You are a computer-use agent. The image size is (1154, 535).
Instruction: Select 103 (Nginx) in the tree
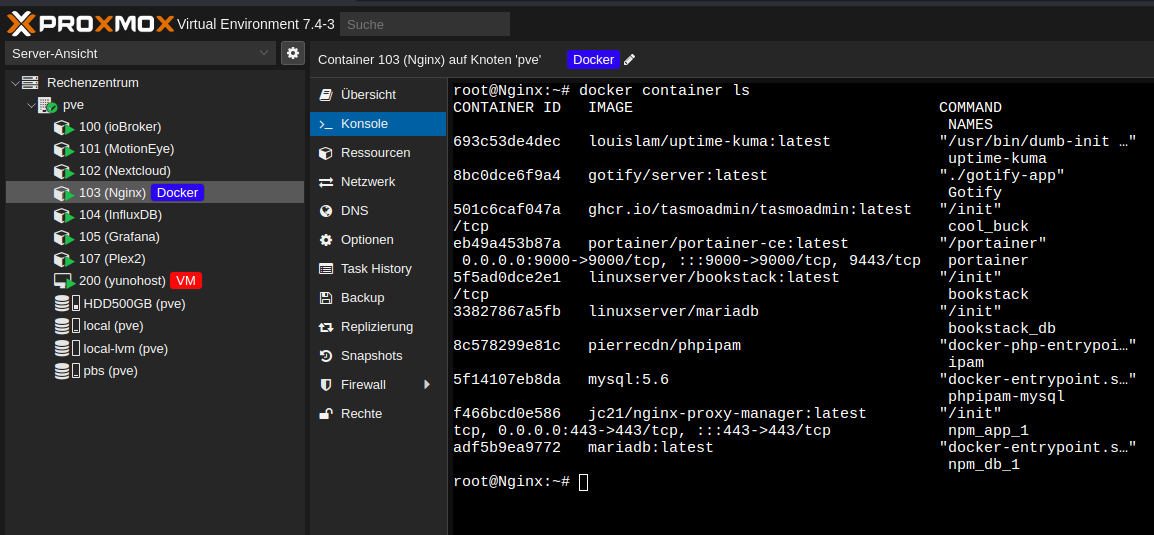pos(155,193)
